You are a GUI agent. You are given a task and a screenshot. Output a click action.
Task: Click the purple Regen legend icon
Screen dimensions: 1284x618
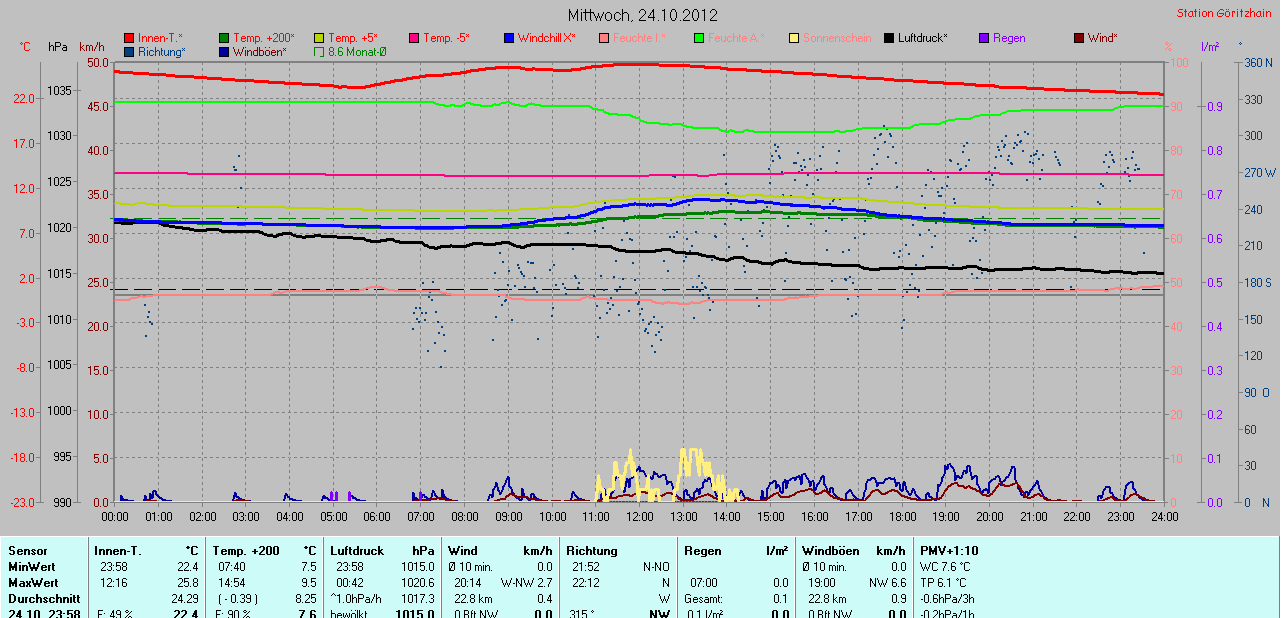[x=984, y=38]
